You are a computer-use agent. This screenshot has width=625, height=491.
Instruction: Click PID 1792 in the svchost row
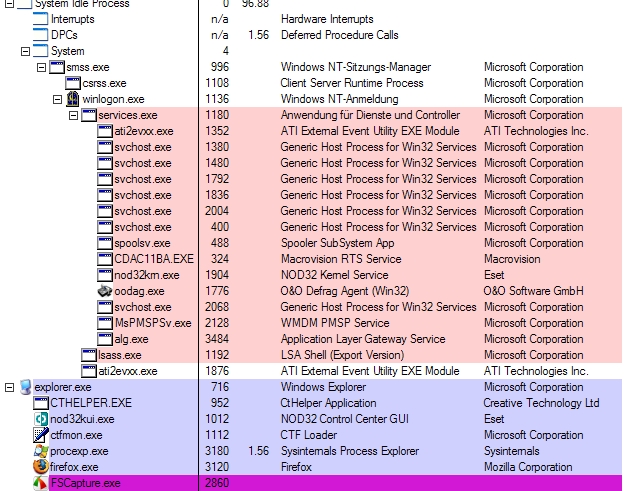pos(217,179)
